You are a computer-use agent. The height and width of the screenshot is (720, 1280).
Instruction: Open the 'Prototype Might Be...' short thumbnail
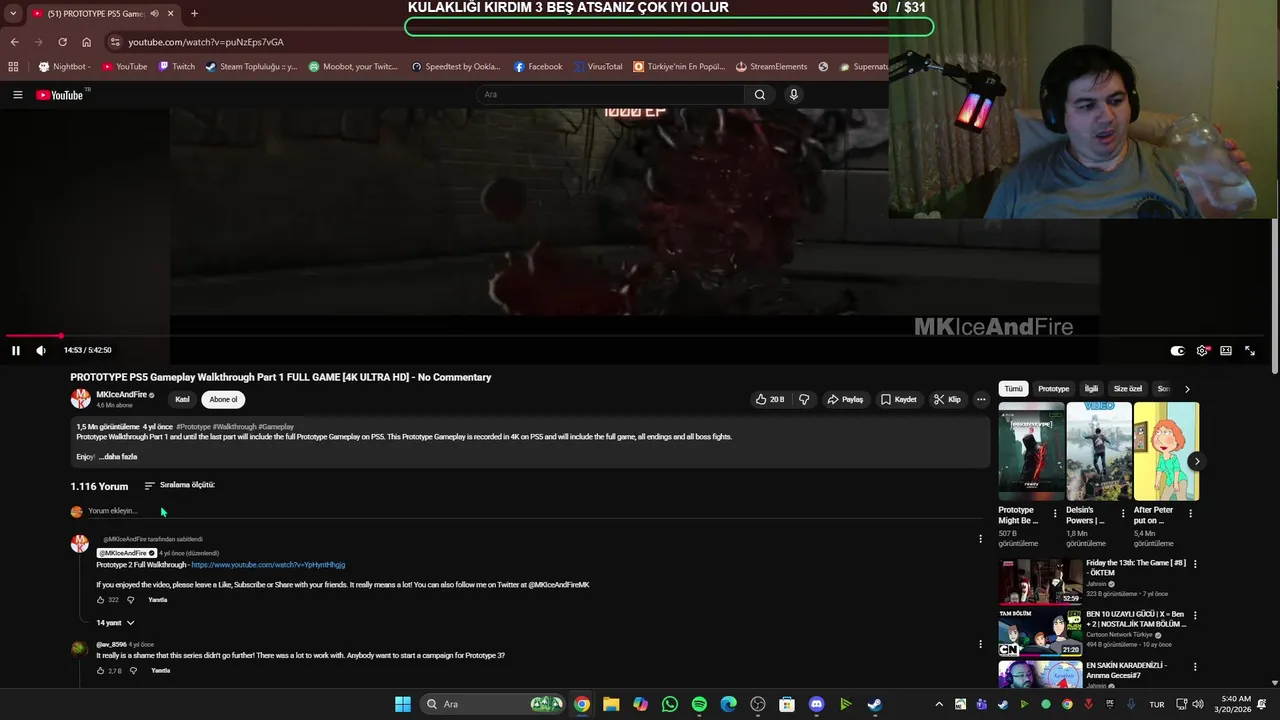point(1031,451)
